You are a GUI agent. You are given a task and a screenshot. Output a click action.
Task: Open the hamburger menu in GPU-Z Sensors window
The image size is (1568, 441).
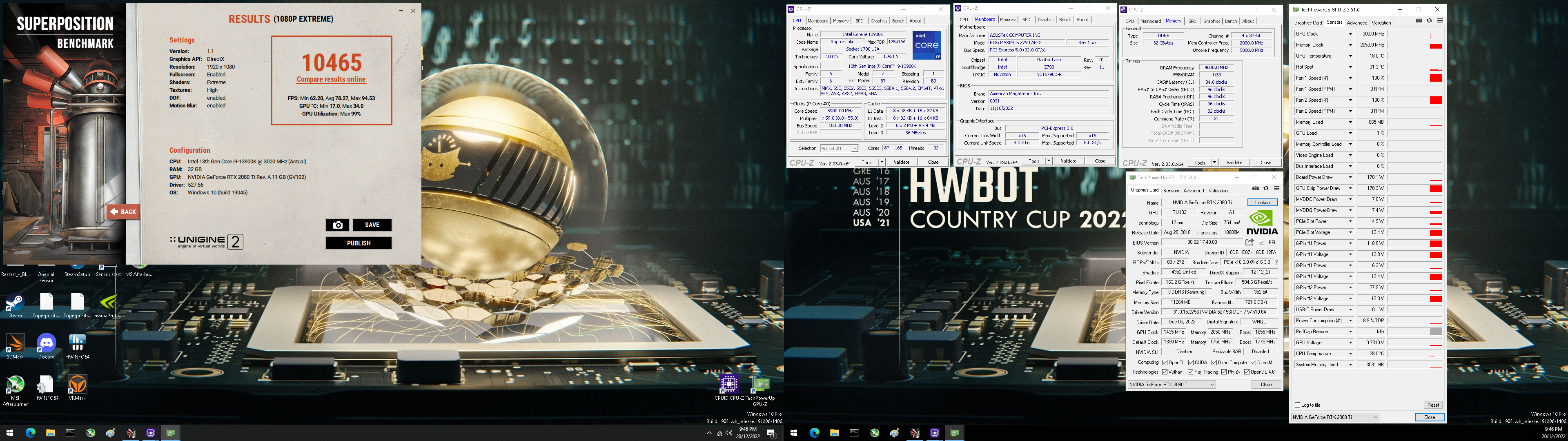[x=1439, y=21]
